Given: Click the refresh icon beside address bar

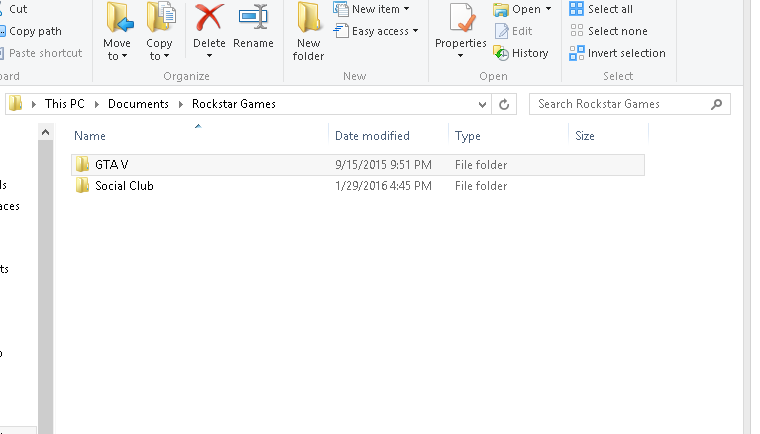Looking at the screenshot, I should pos(504,104).
